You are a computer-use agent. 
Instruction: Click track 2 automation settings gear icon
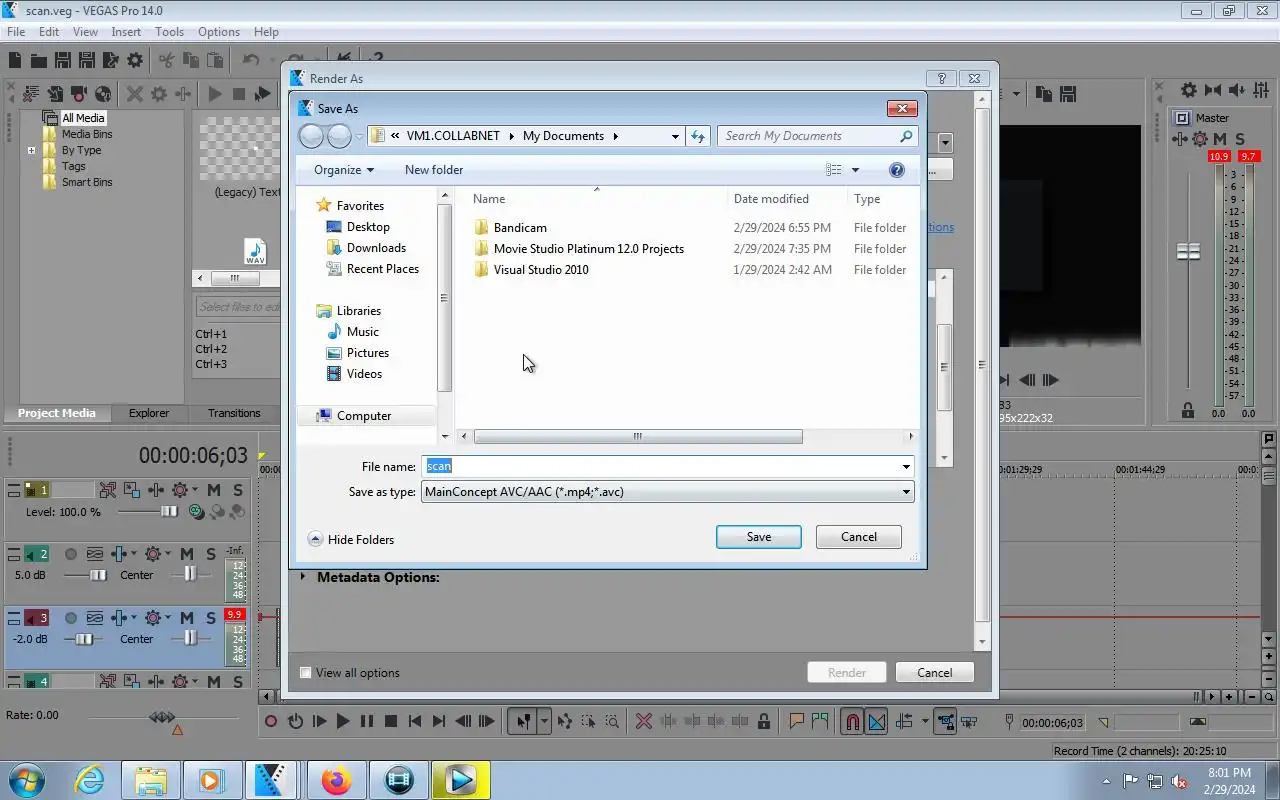[x=155, y=554]
